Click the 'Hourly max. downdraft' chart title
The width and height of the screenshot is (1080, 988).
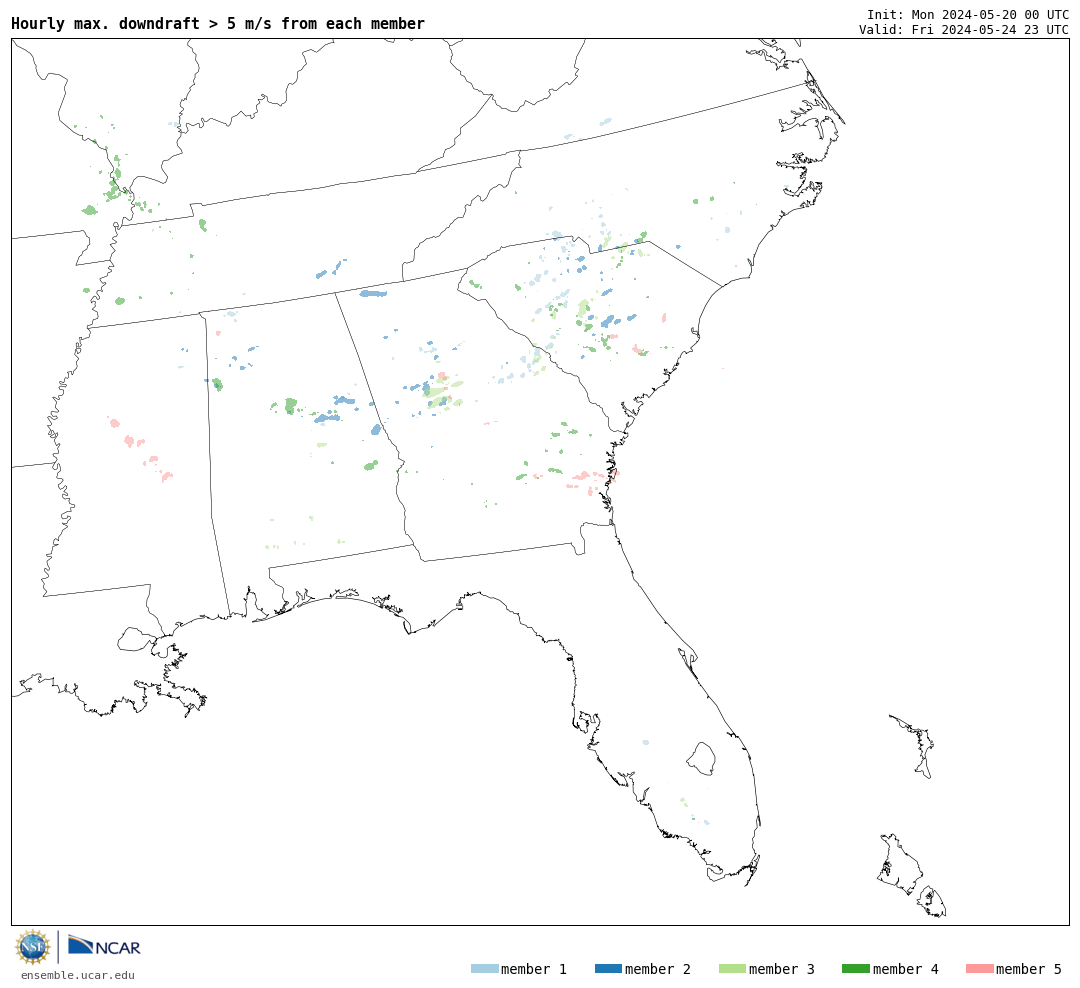tap(218, 24)
